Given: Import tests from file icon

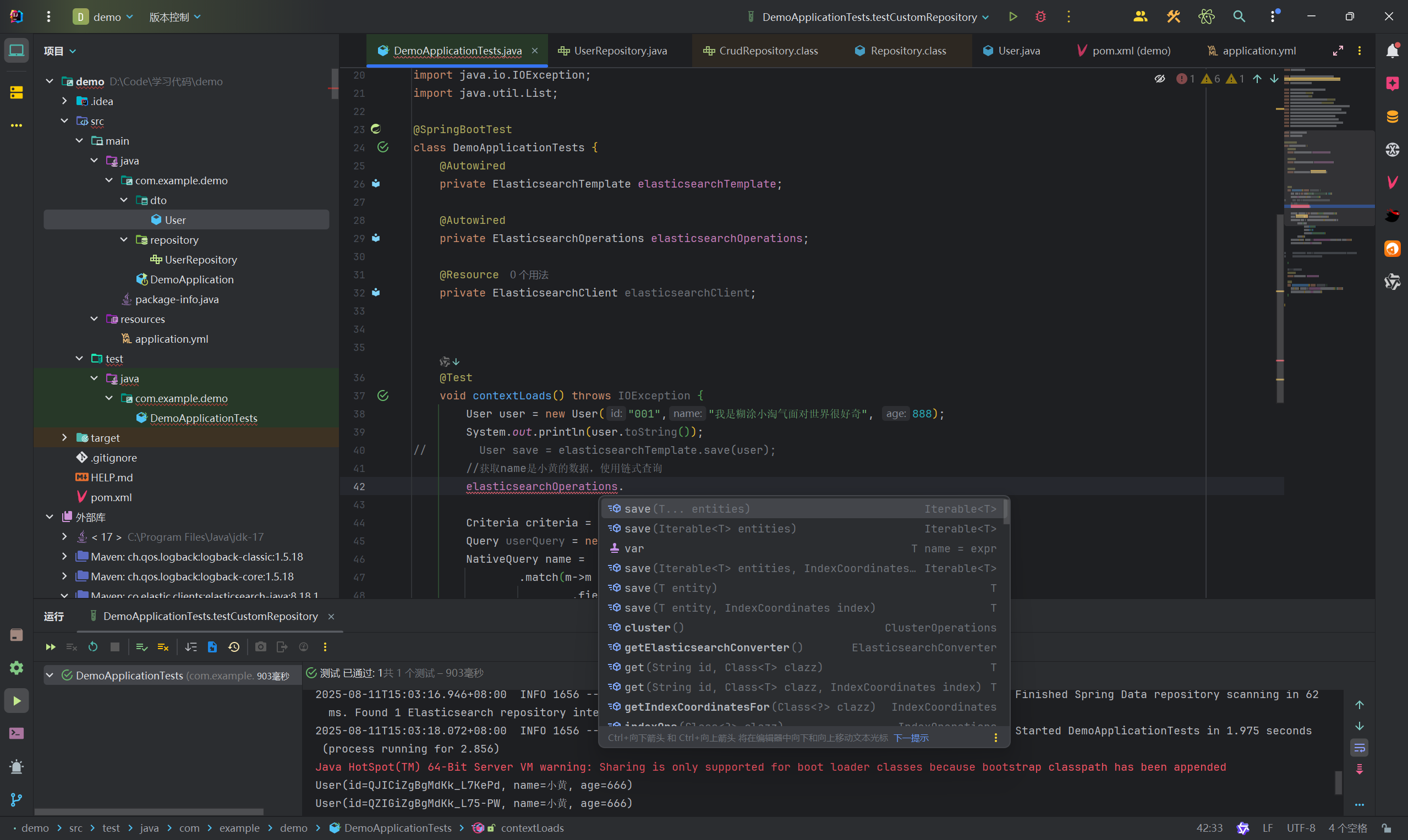Looking at the screenshot, I should pyautogui.click(x=212, y=646).
